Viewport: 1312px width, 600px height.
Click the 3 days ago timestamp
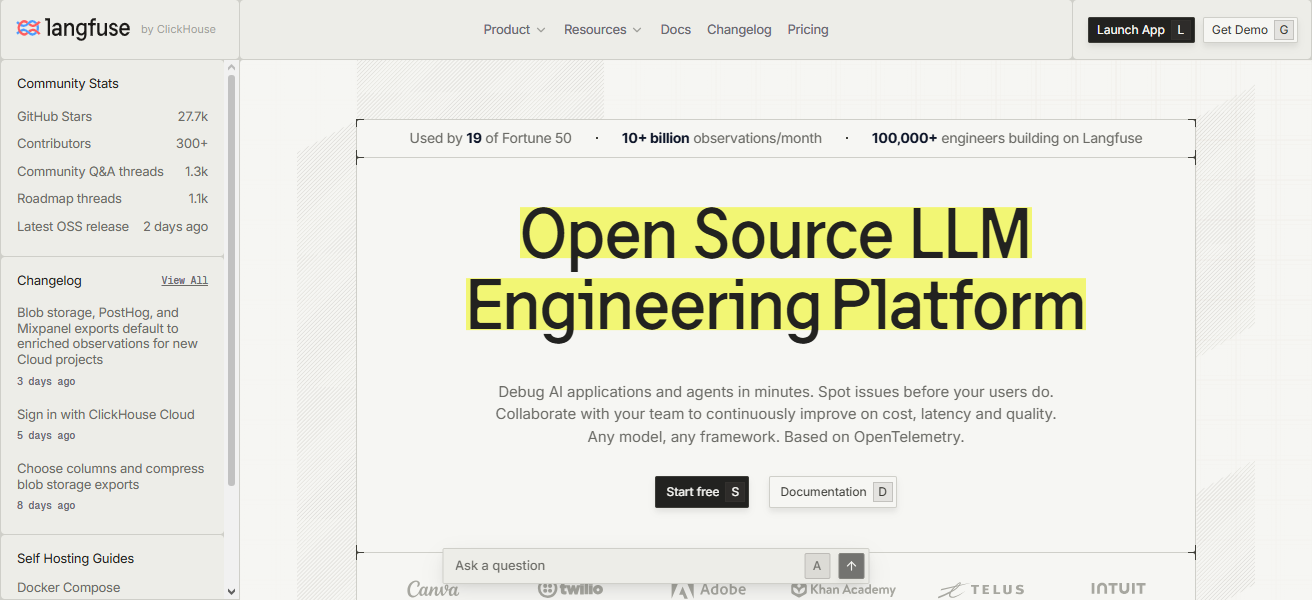click(x=46, y=382)
